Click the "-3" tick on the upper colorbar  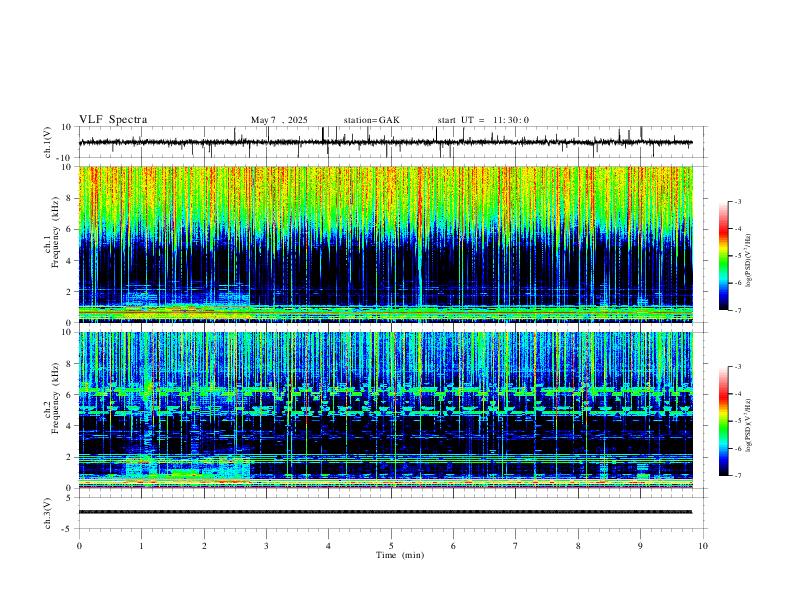pyautogui.click(x=738, y=201)
